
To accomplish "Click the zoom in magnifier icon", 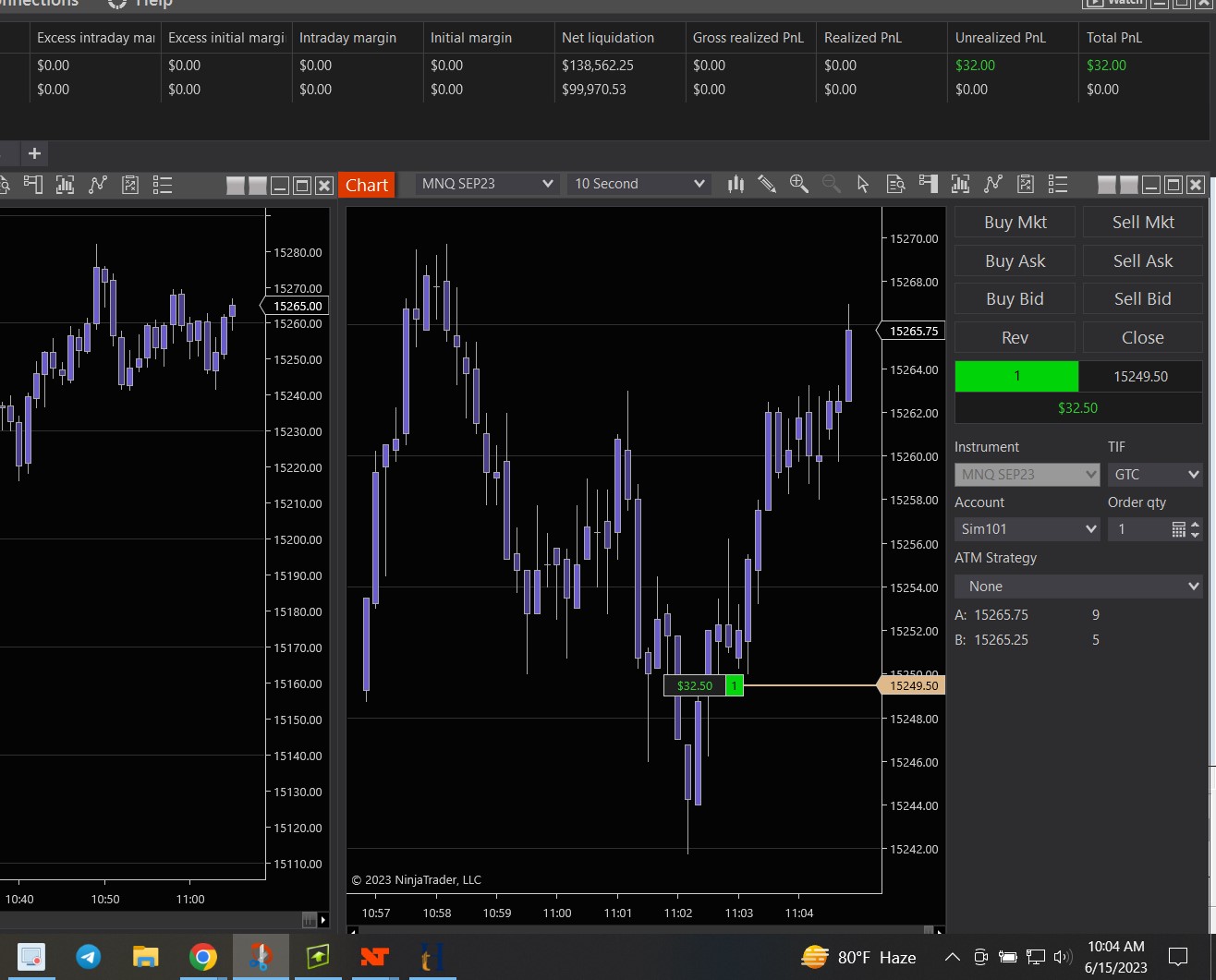I will point(799,184).
